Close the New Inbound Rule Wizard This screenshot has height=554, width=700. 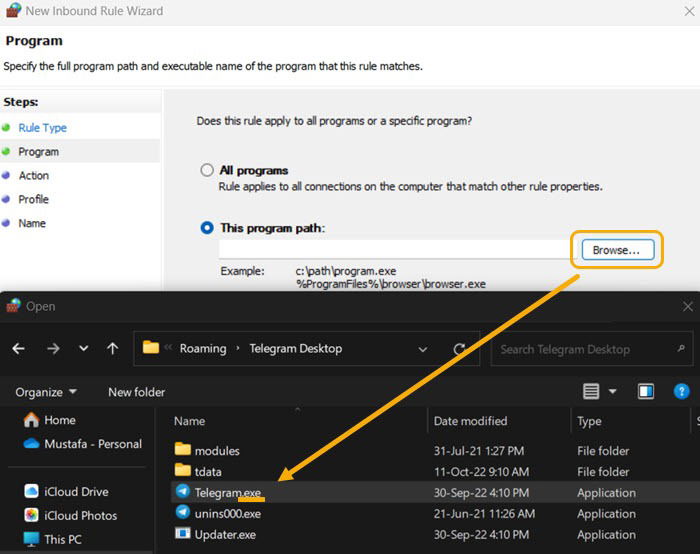click(x=690, y=11)
